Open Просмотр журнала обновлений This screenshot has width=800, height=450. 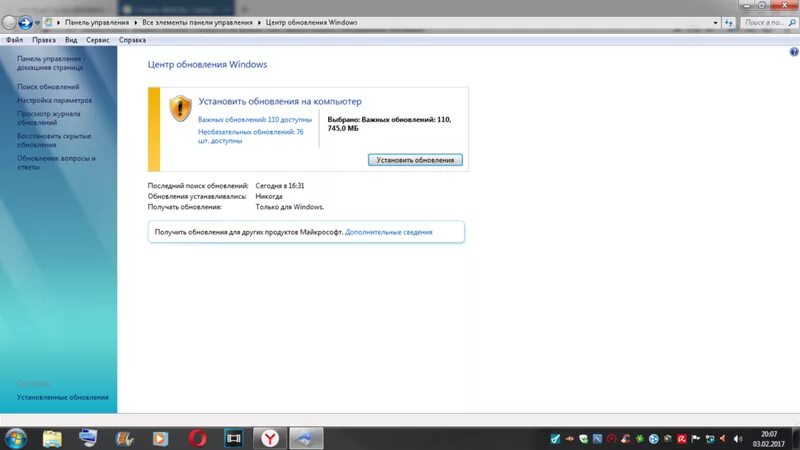[48, 118]
